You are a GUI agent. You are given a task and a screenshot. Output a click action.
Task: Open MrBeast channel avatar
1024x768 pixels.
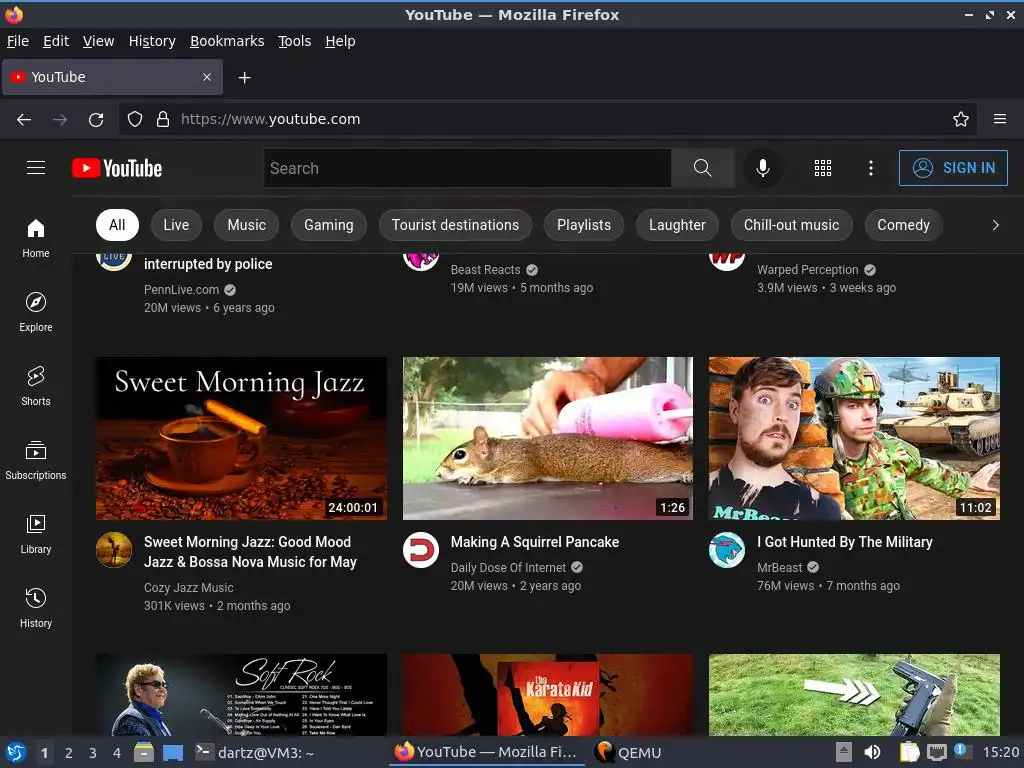[x=727, y=550]
